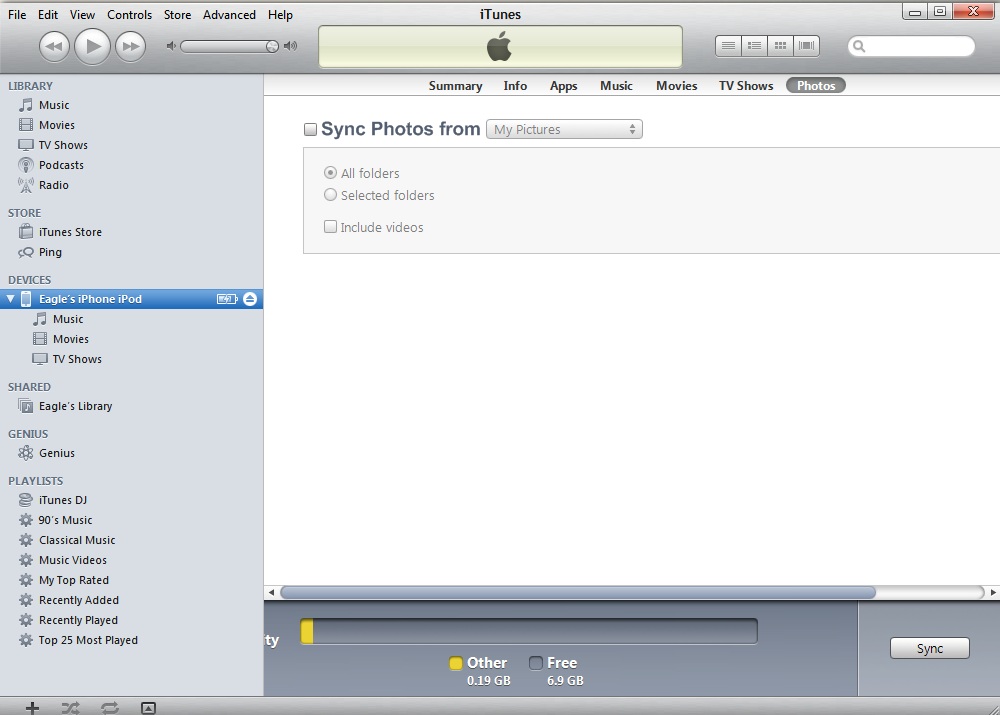Click the device battery status icon
The image size is (1000, 715).
[227, 299]
